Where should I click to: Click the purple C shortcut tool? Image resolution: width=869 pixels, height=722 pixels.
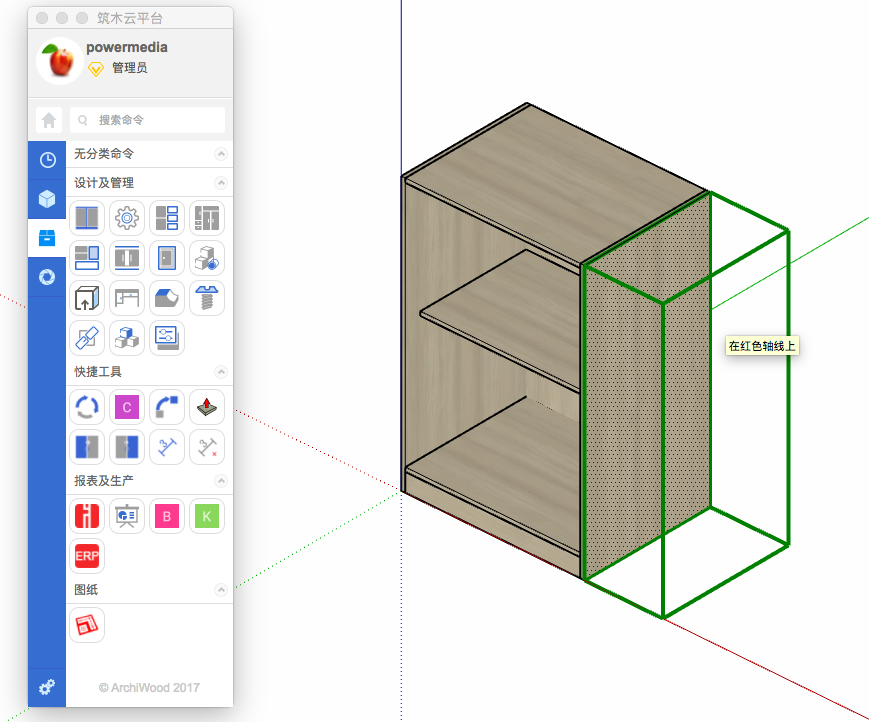click(x=127, y=407)
